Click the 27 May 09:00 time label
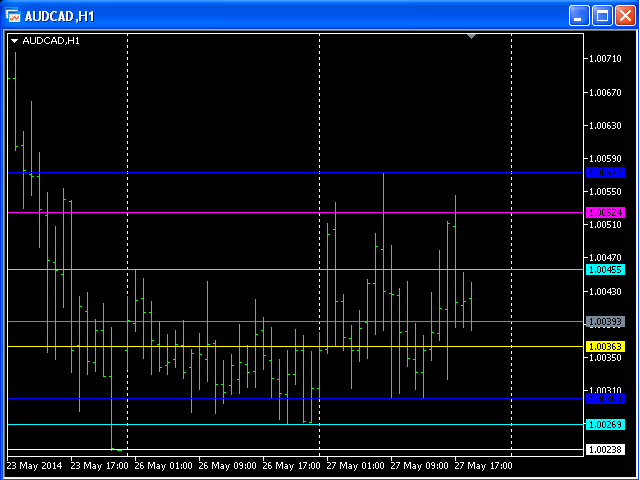 point(420,466)
